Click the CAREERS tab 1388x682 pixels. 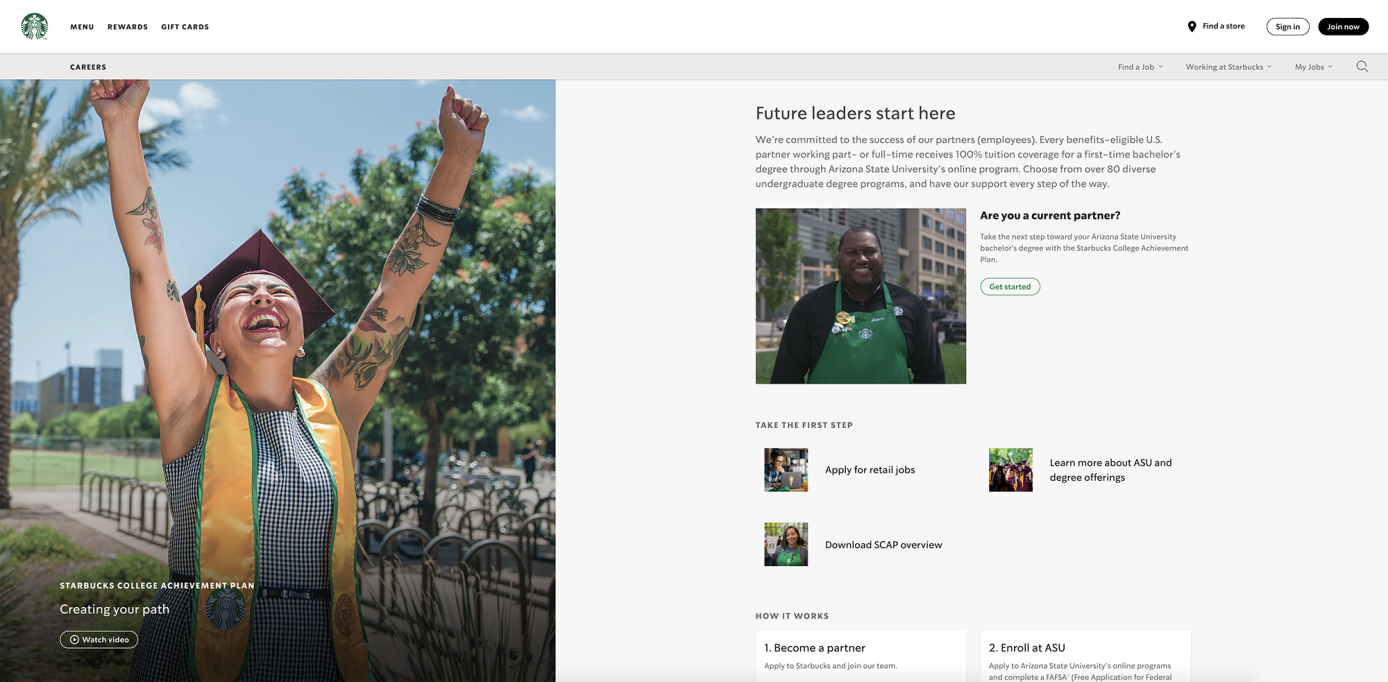88,67
